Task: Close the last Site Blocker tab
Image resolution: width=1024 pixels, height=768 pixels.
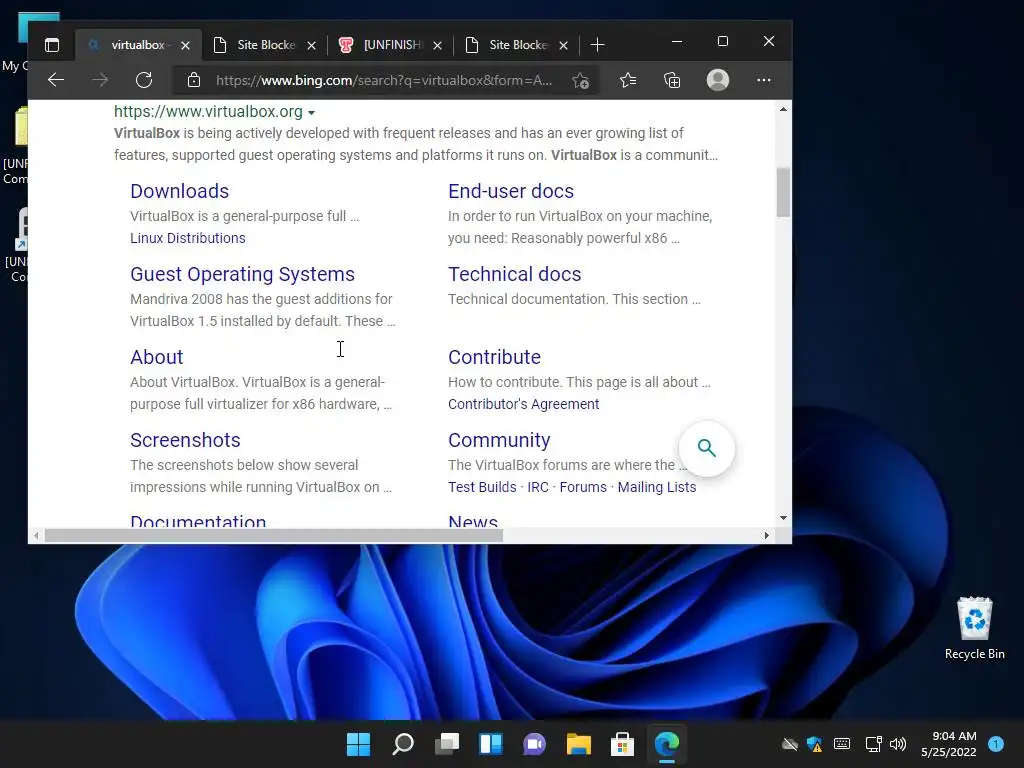Action: [564, 45]
